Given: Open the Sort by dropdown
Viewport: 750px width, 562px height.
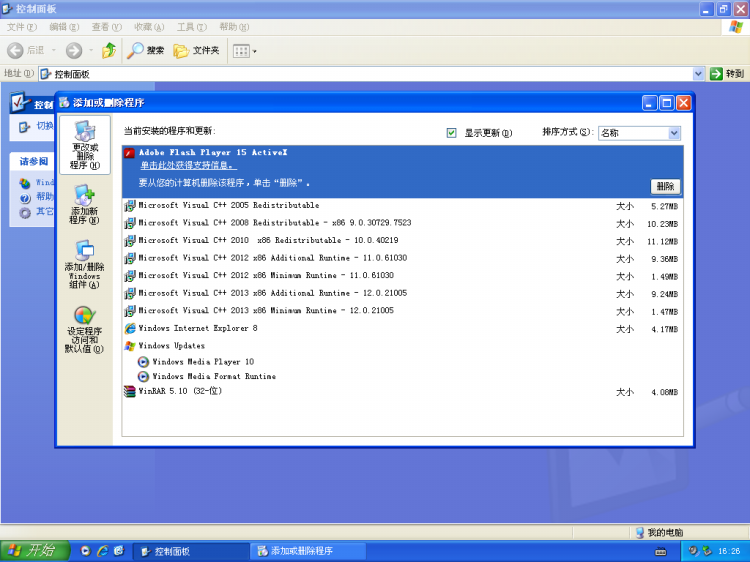Looking at the screenshot, I should (639, 133).
